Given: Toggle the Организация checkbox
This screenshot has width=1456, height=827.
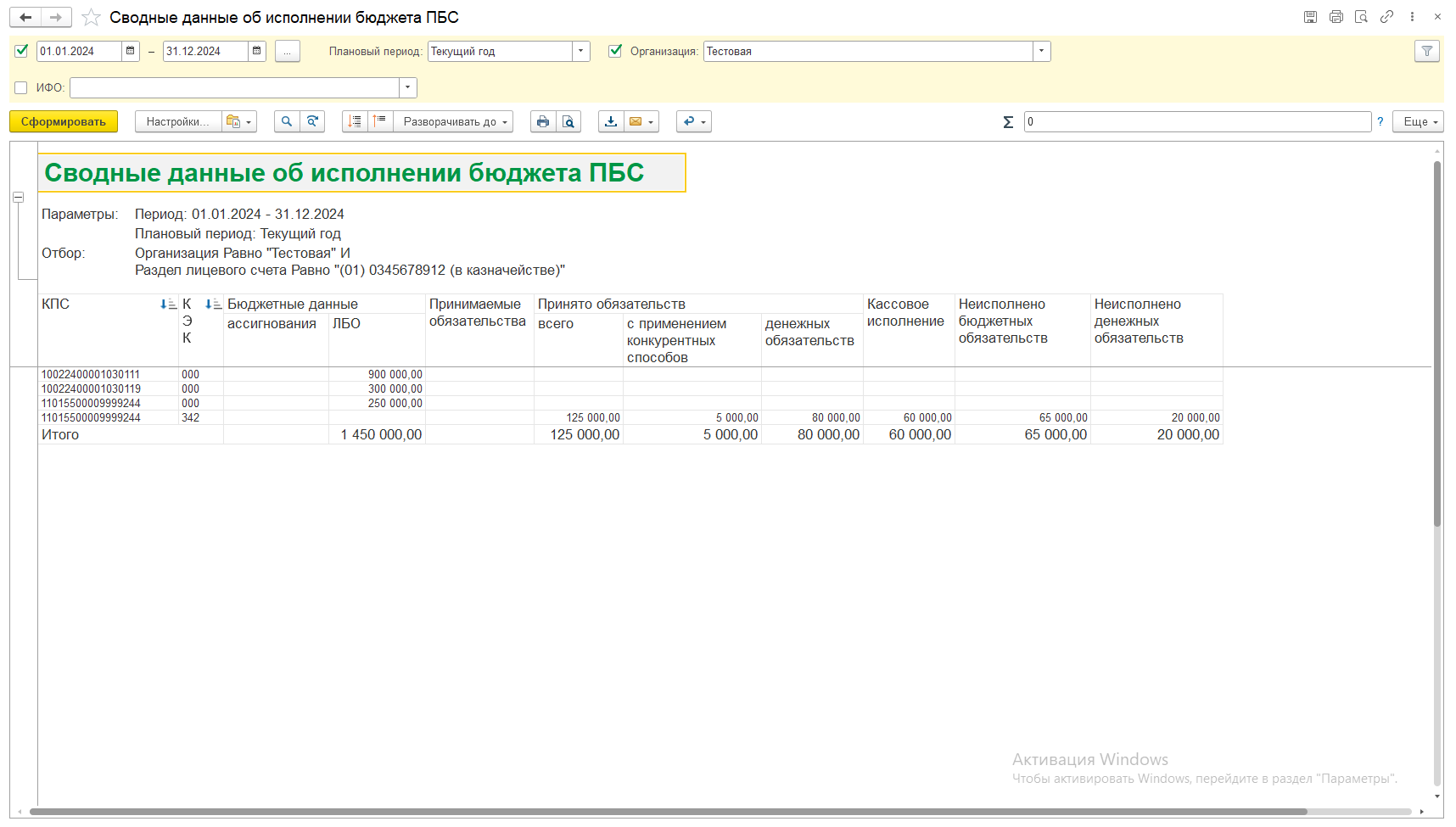Looking at the screenshot, I should [615, 51].
